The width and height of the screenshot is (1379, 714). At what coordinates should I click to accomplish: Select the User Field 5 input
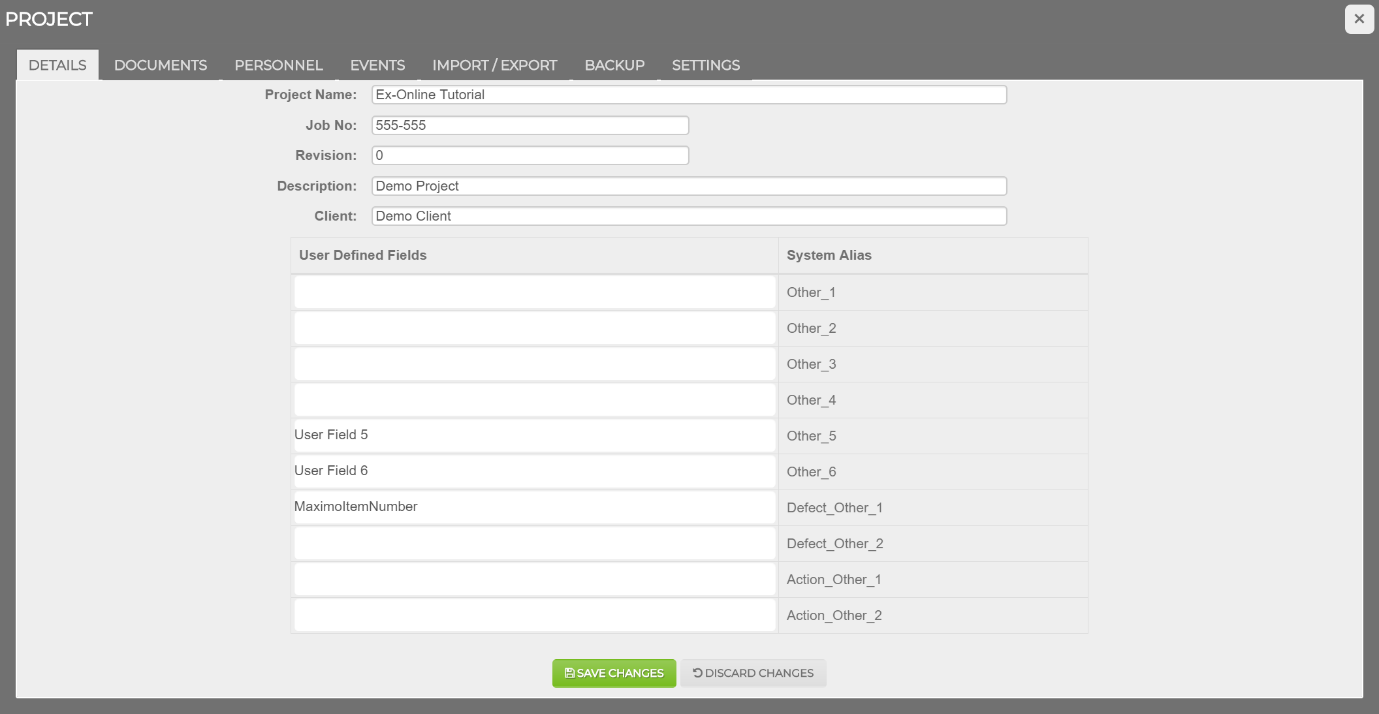pyautogui.click(x=534, y=436)
